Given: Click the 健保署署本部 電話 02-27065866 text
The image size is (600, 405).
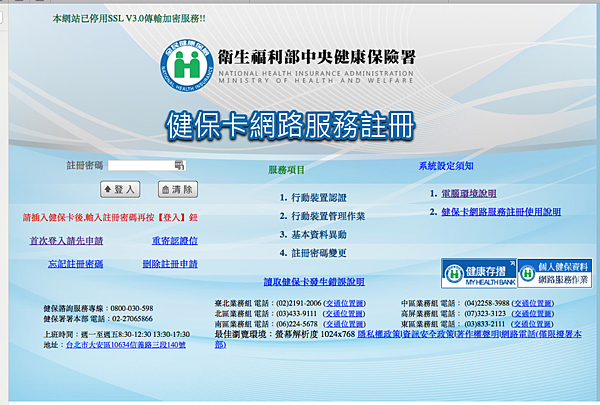Looking at the screenshot, I should pyautogui.click(x=98, y=318).
